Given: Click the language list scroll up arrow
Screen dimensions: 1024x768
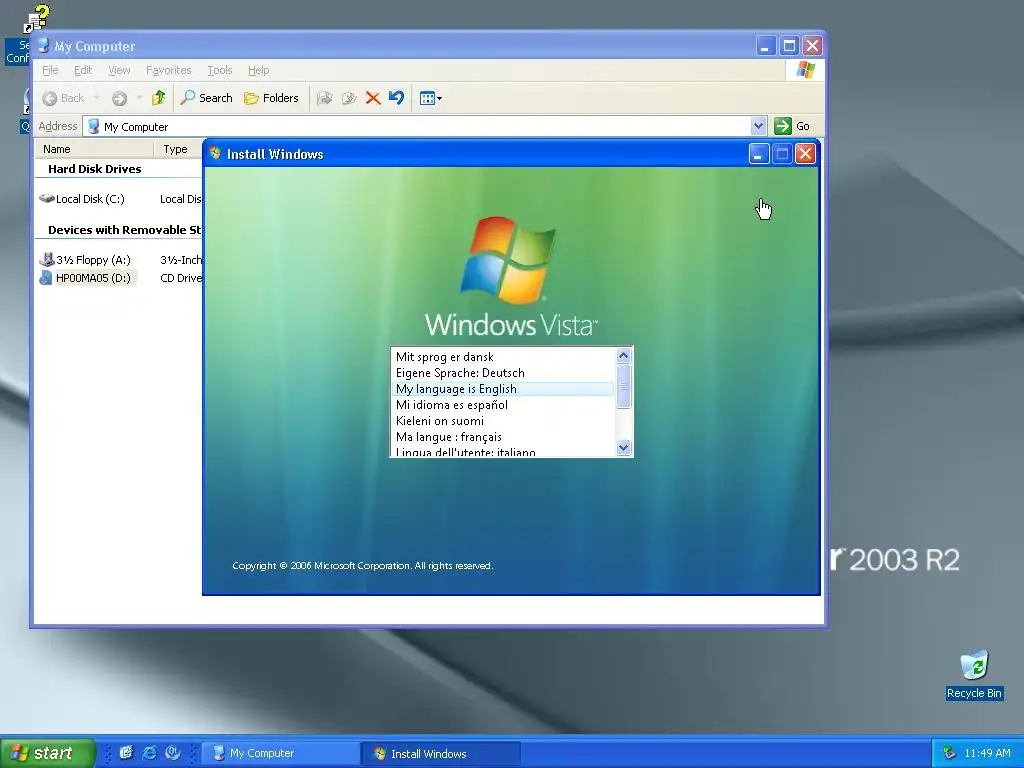Looking at the screenshot, I should [623, 356].
